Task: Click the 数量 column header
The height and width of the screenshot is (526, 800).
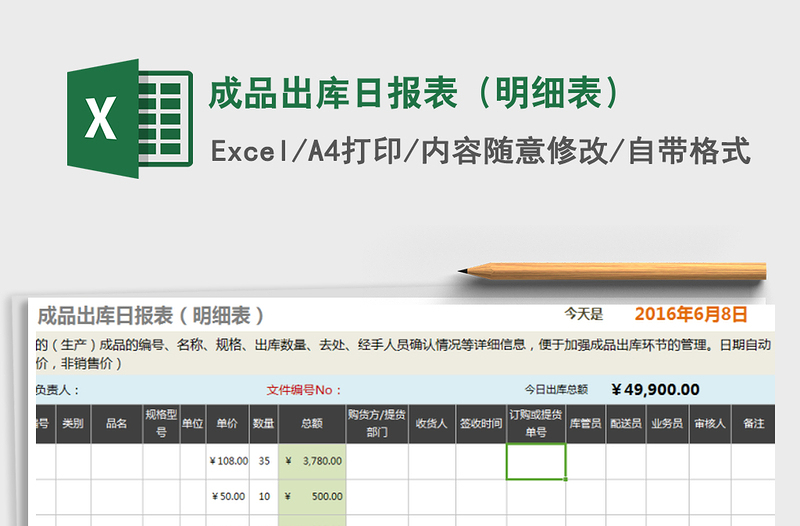Action: pyautogui.click(x=264, y=423)
